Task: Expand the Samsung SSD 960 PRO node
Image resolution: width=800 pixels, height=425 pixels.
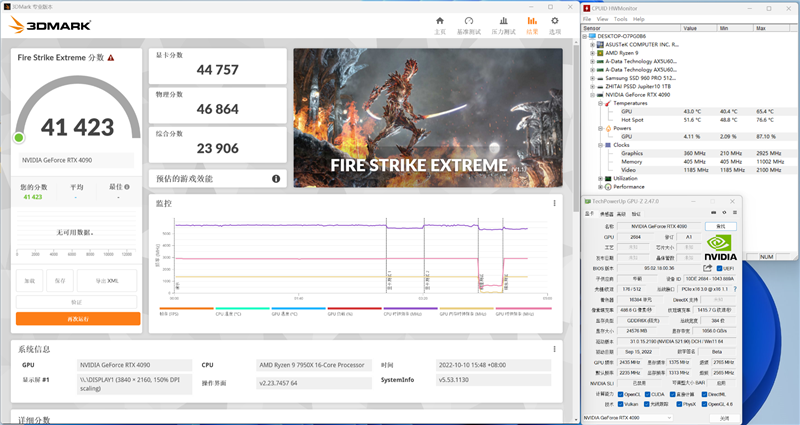Action: (592, 78)
